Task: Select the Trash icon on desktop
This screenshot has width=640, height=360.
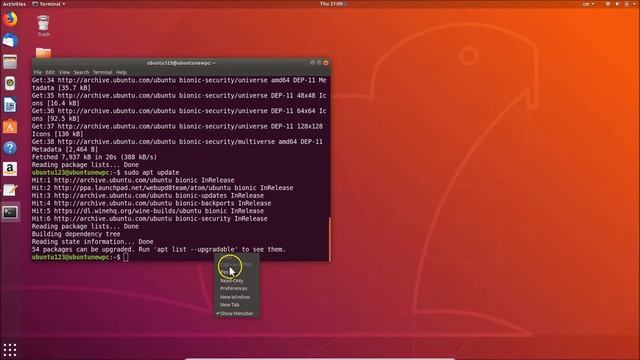Action: click(x=43, y=26)
